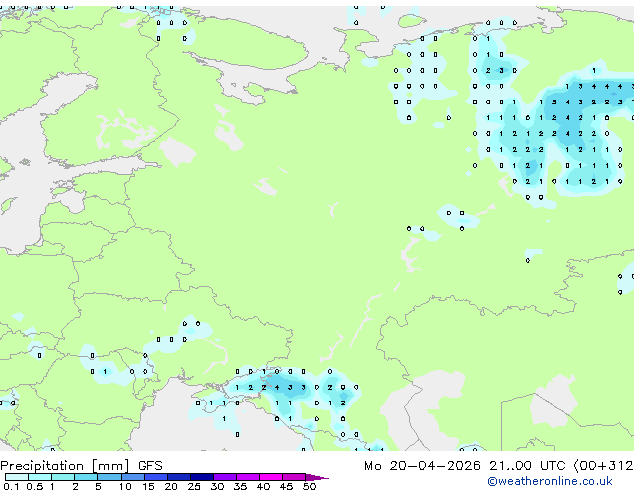634x490 pixels.
Task: Click the 'Precipitation [mm] GFS' title text
Action: (x=81, y=466)
